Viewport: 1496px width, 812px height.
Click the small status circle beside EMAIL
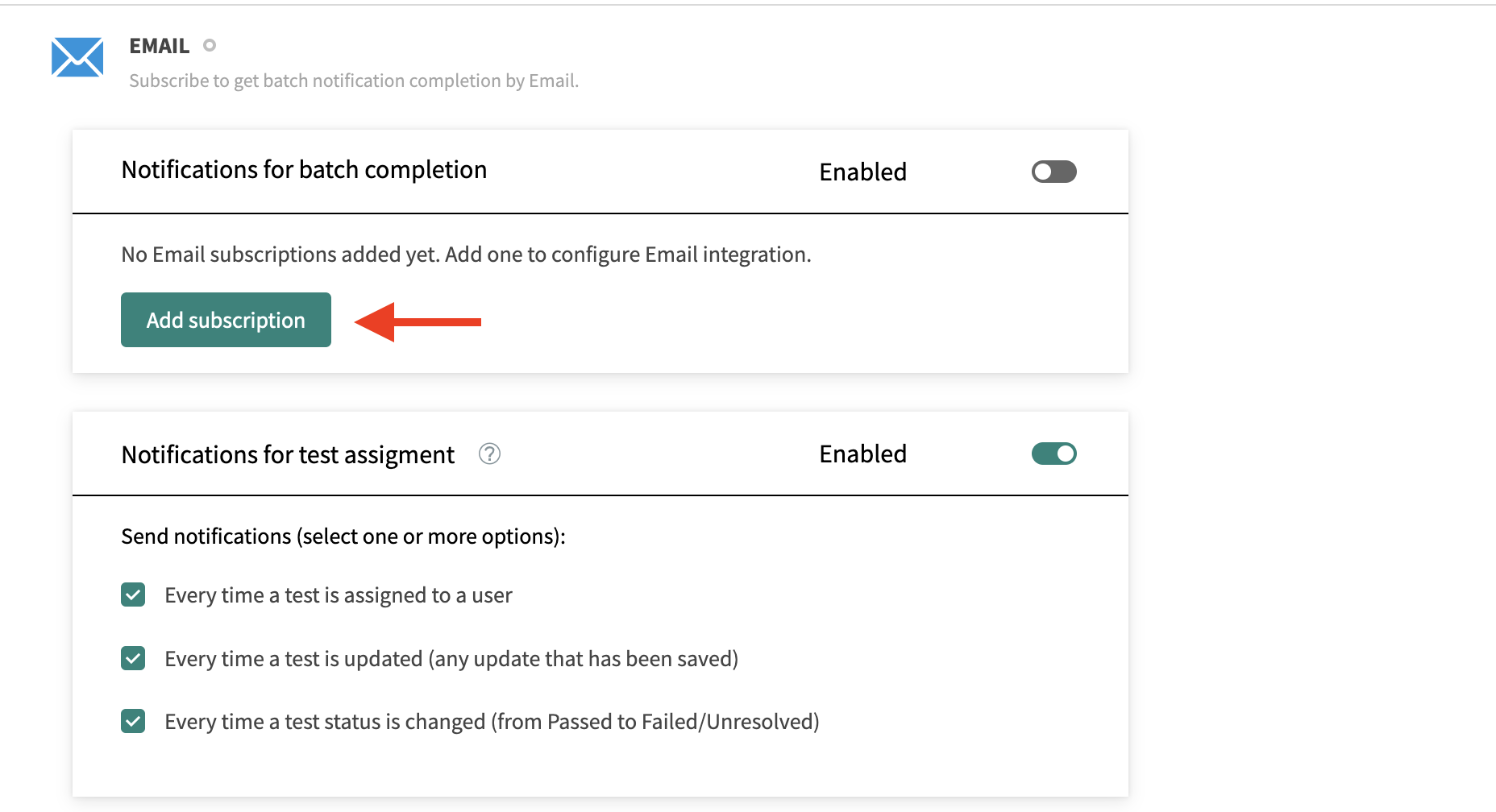click(210, 46)
